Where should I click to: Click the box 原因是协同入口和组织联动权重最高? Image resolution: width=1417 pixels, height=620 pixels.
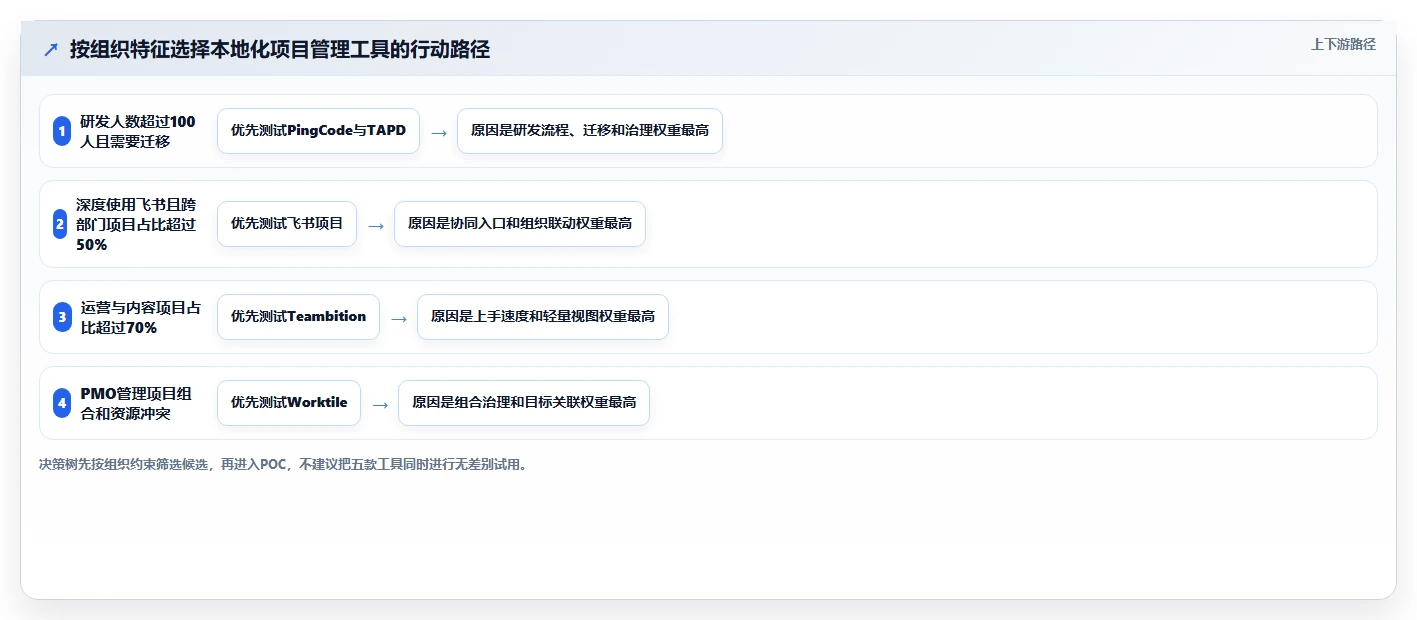tap(520, 224)
